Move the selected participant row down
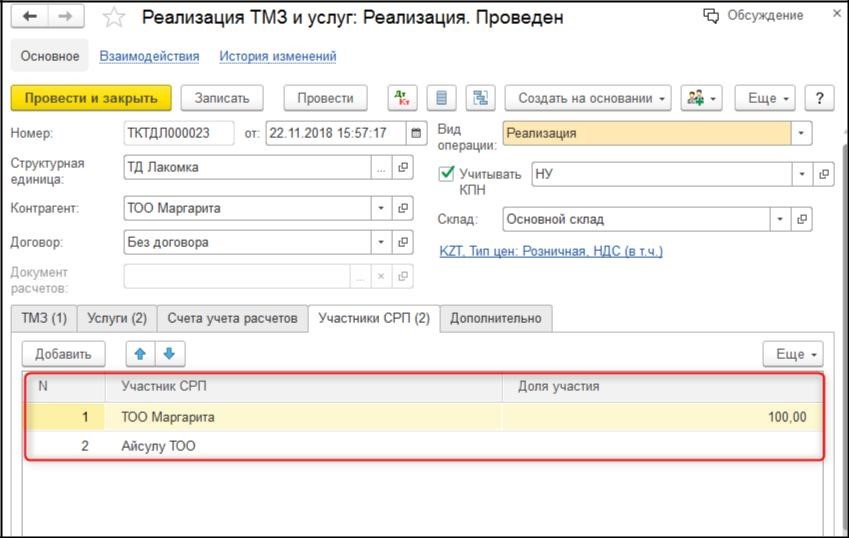Screen dimensions: 849x538 [x=169, y=354]
